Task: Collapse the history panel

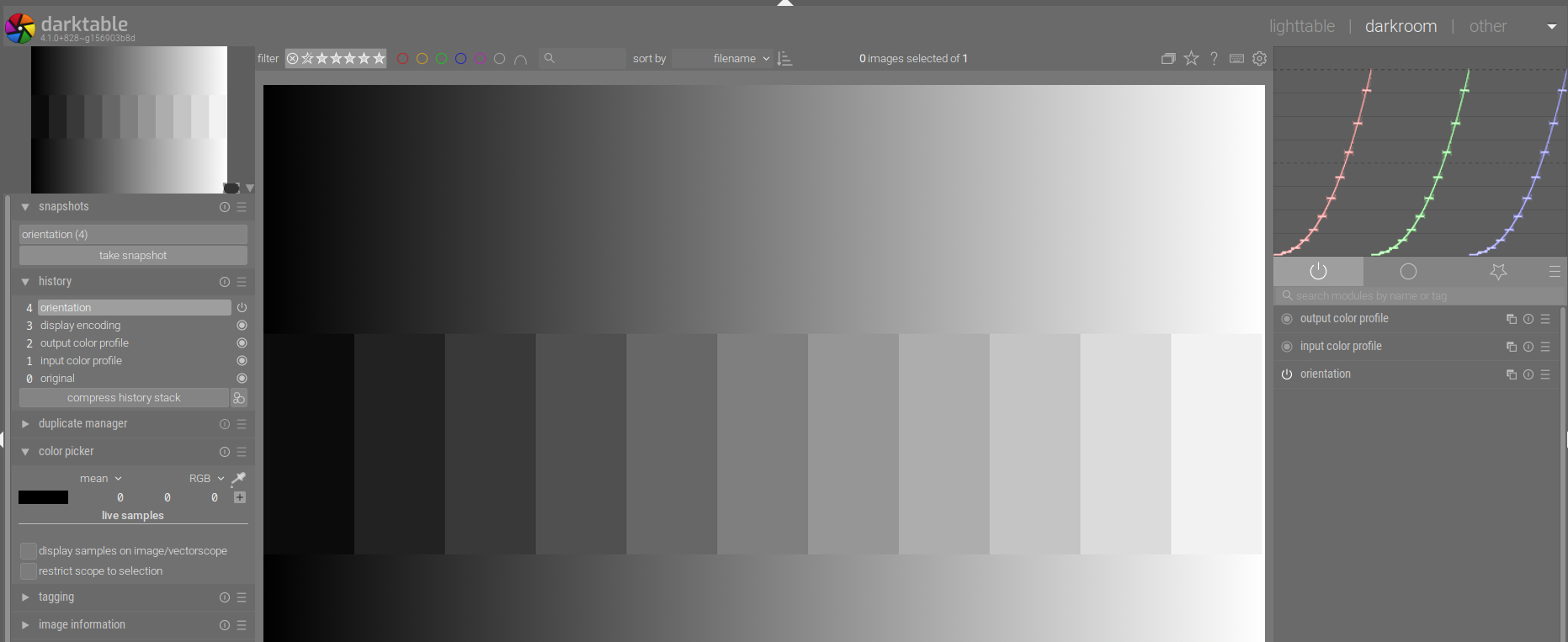Action: [25, 282]
